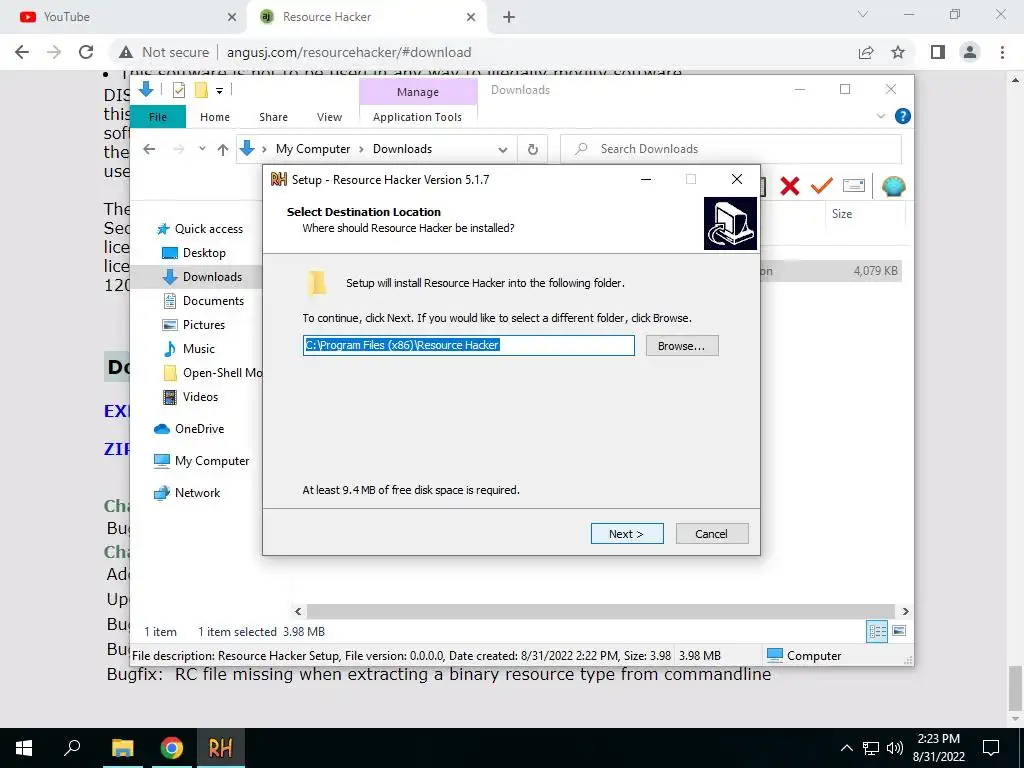The image size is (1024, 768).
Task: Open Pictures in the navigation pane
Action: pyautogui.click(x=193, y=325)
